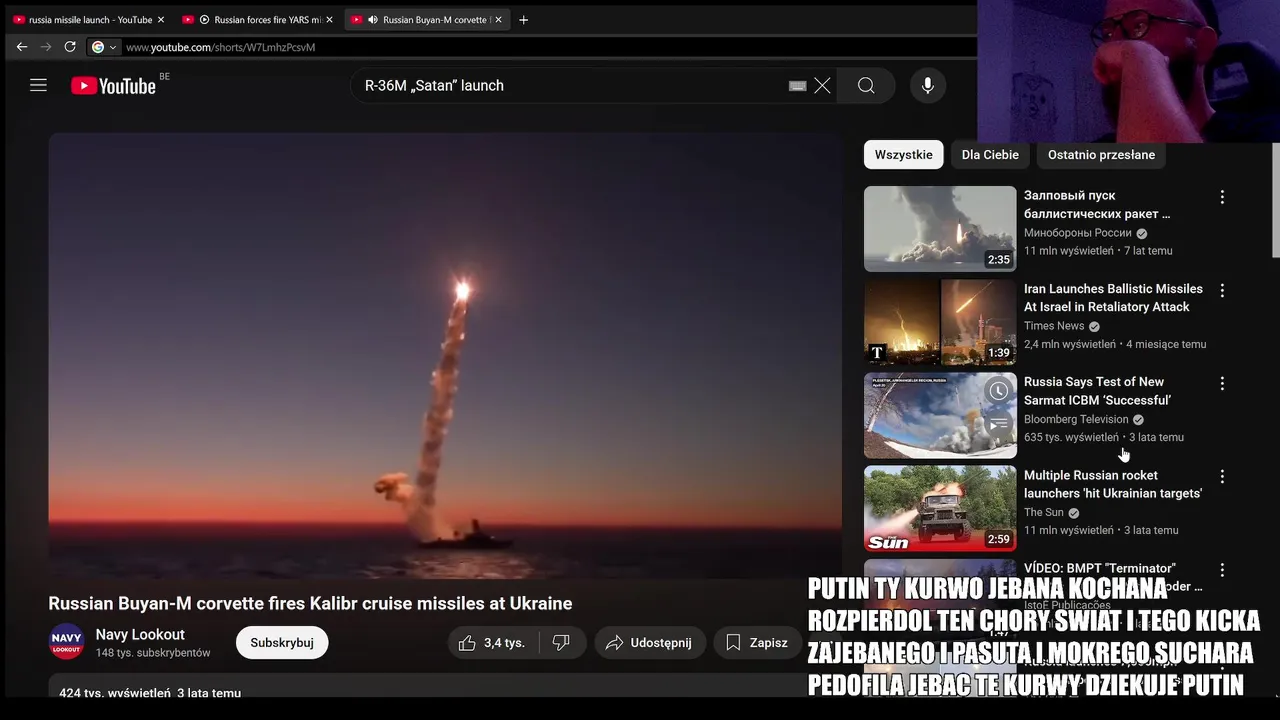1280x720 pixels.
Task: Share the video via Udostępnij
Action: 650,643
